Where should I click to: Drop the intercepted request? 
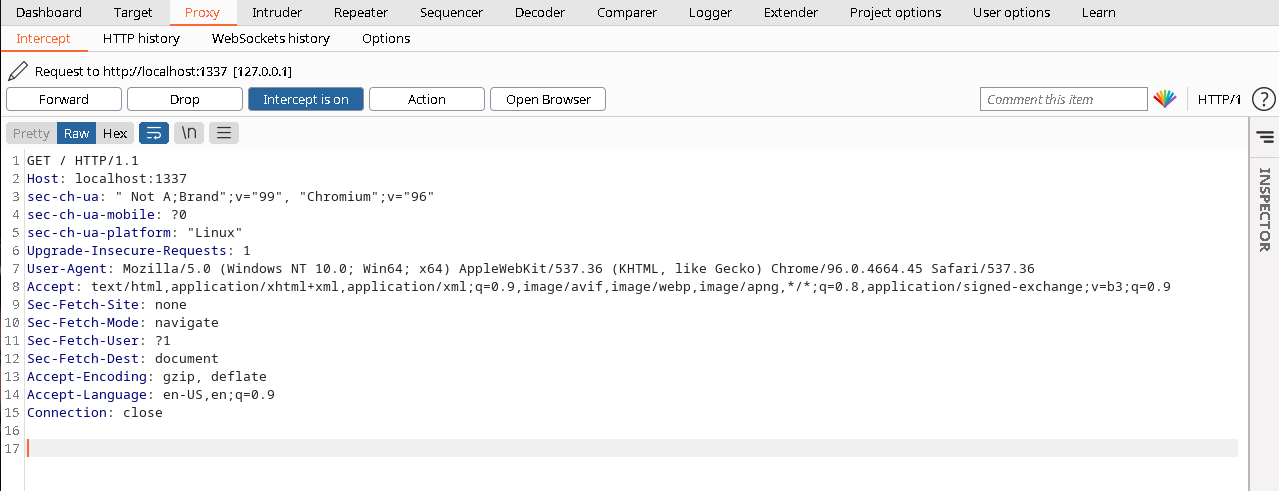[185, 99]
